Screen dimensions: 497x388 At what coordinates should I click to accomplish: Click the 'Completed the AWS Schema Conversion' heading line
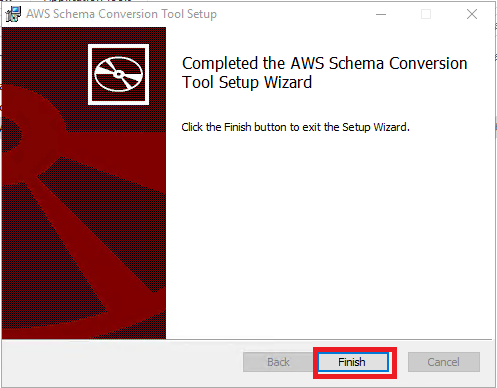325,63
